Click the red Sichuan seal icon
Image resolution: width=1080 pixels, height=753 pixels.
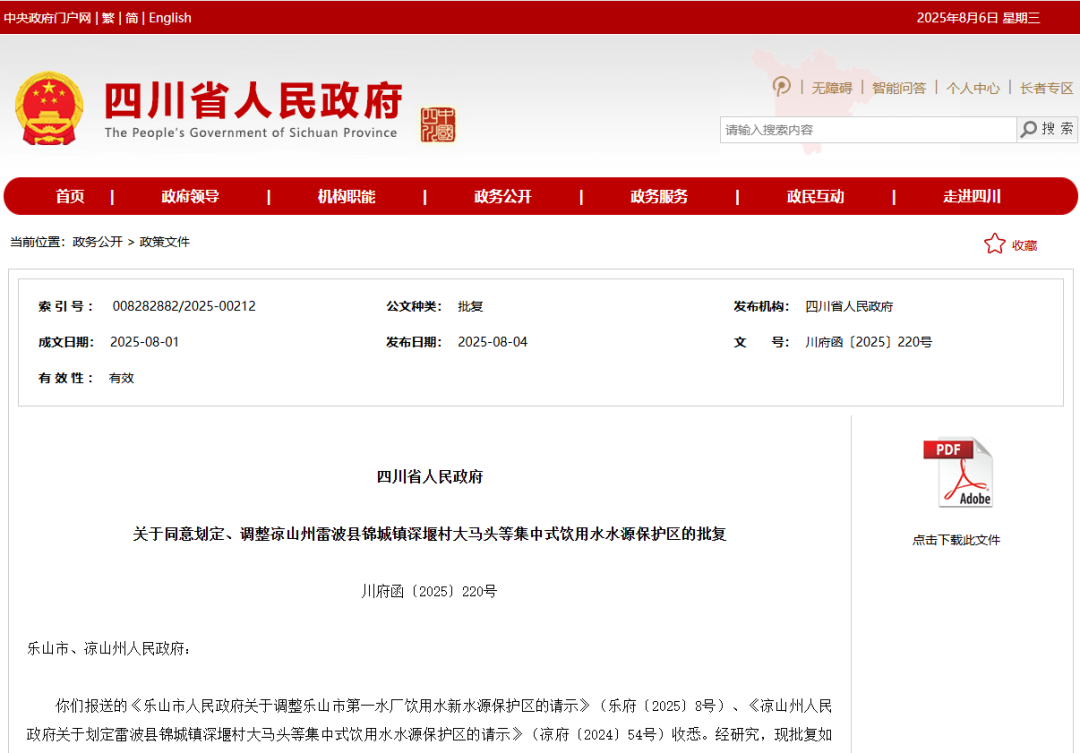tap(437, 125)
